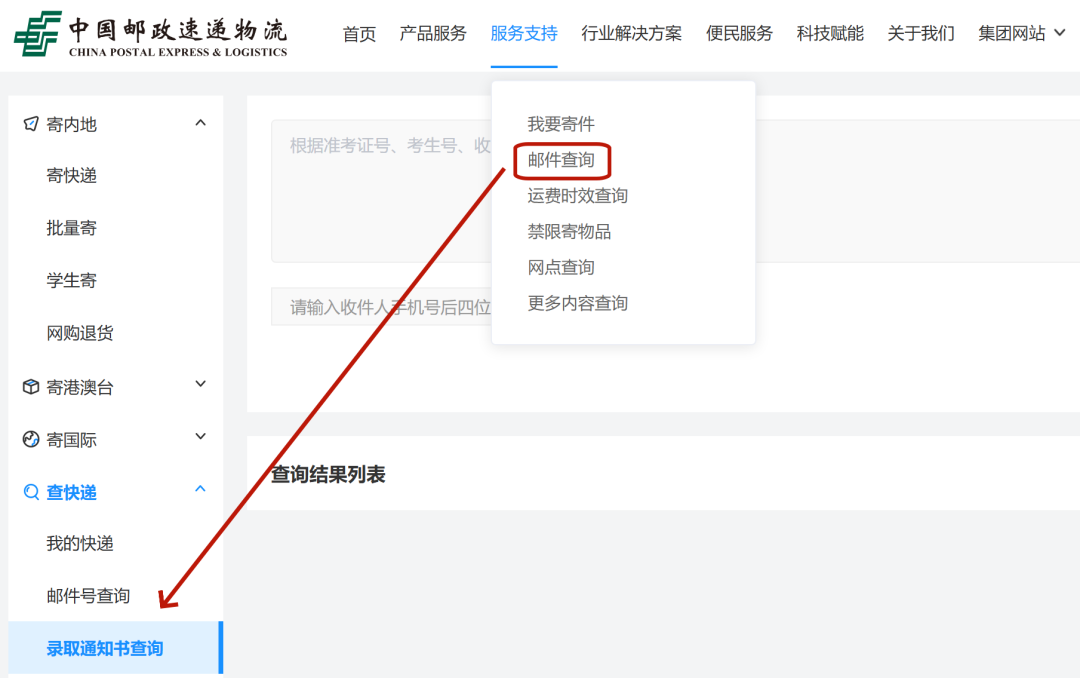The height and width of the screenshot is (678, 1080).
Task: Open 服务支持 in top navigation
Action: click(x=524, y=33)
